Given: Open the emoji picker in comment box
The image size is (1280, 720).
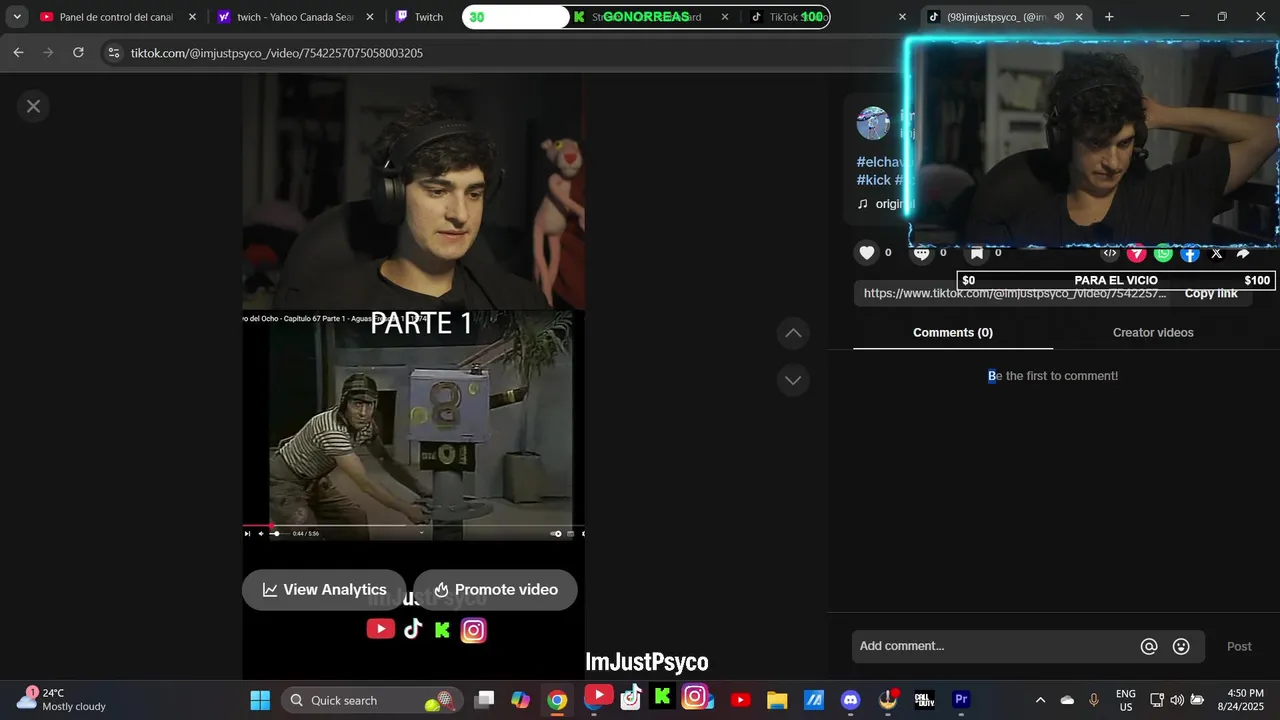Looking at the screenshot, I should click(x=1181, y=646).
